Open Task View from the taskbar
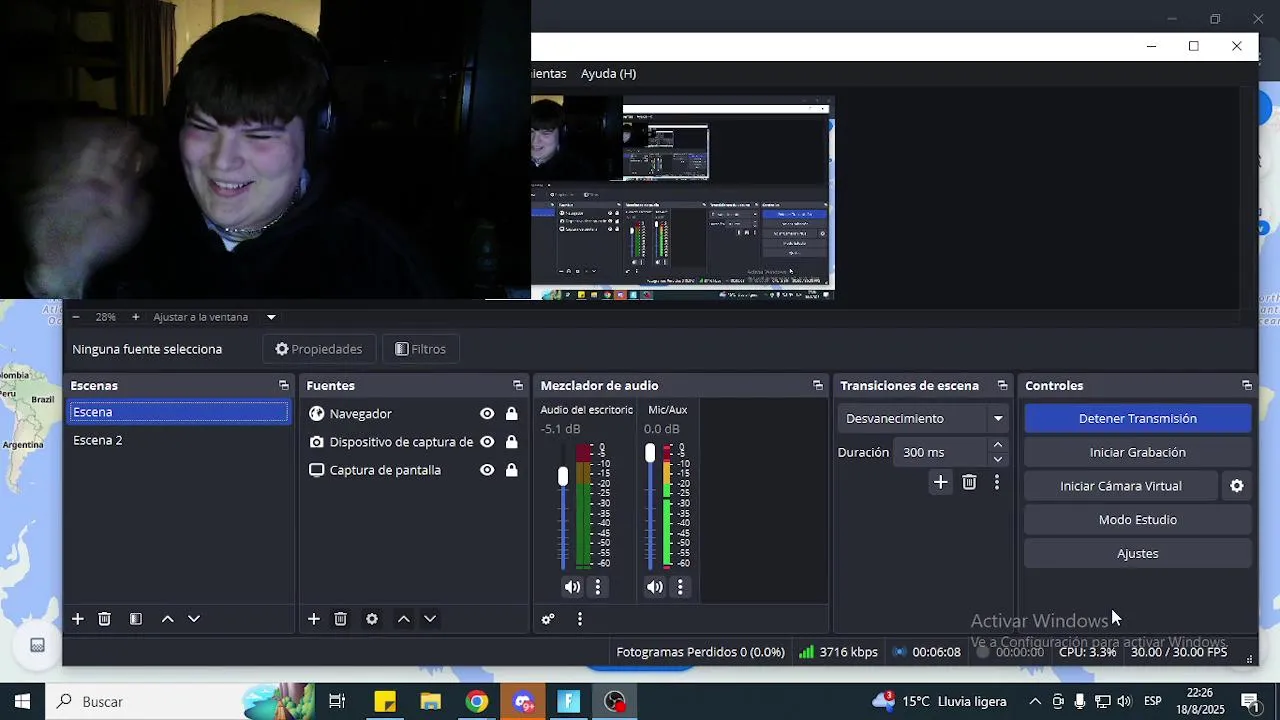Screen dimensions: 1280x720 (337, 702)
